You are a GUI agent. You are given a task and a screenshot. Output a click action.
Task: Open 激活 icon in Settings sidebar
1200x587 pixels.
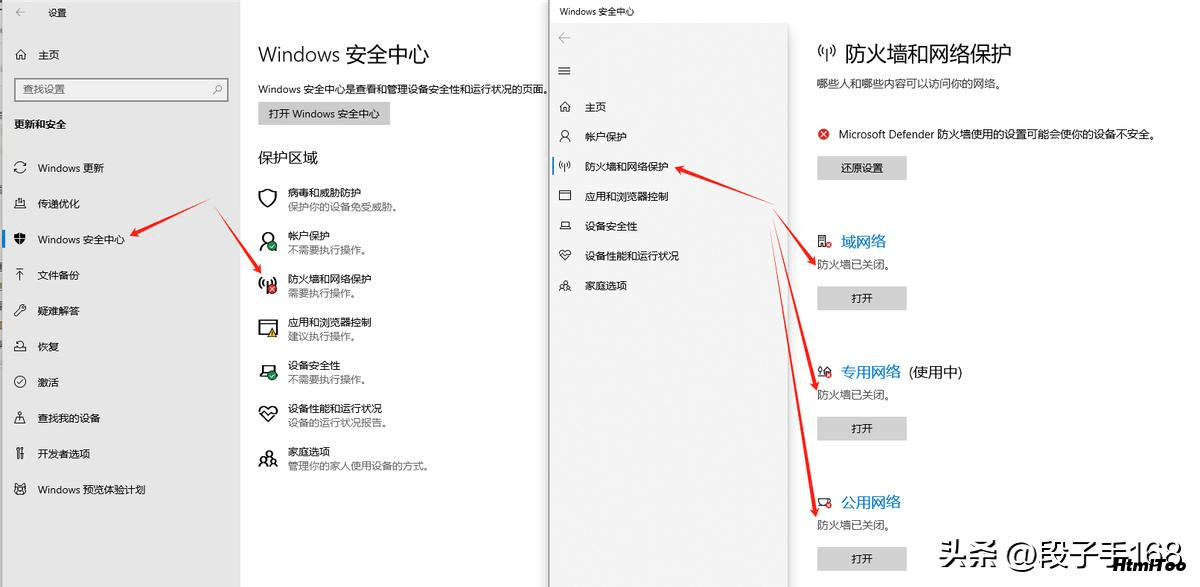coord(20,382)
